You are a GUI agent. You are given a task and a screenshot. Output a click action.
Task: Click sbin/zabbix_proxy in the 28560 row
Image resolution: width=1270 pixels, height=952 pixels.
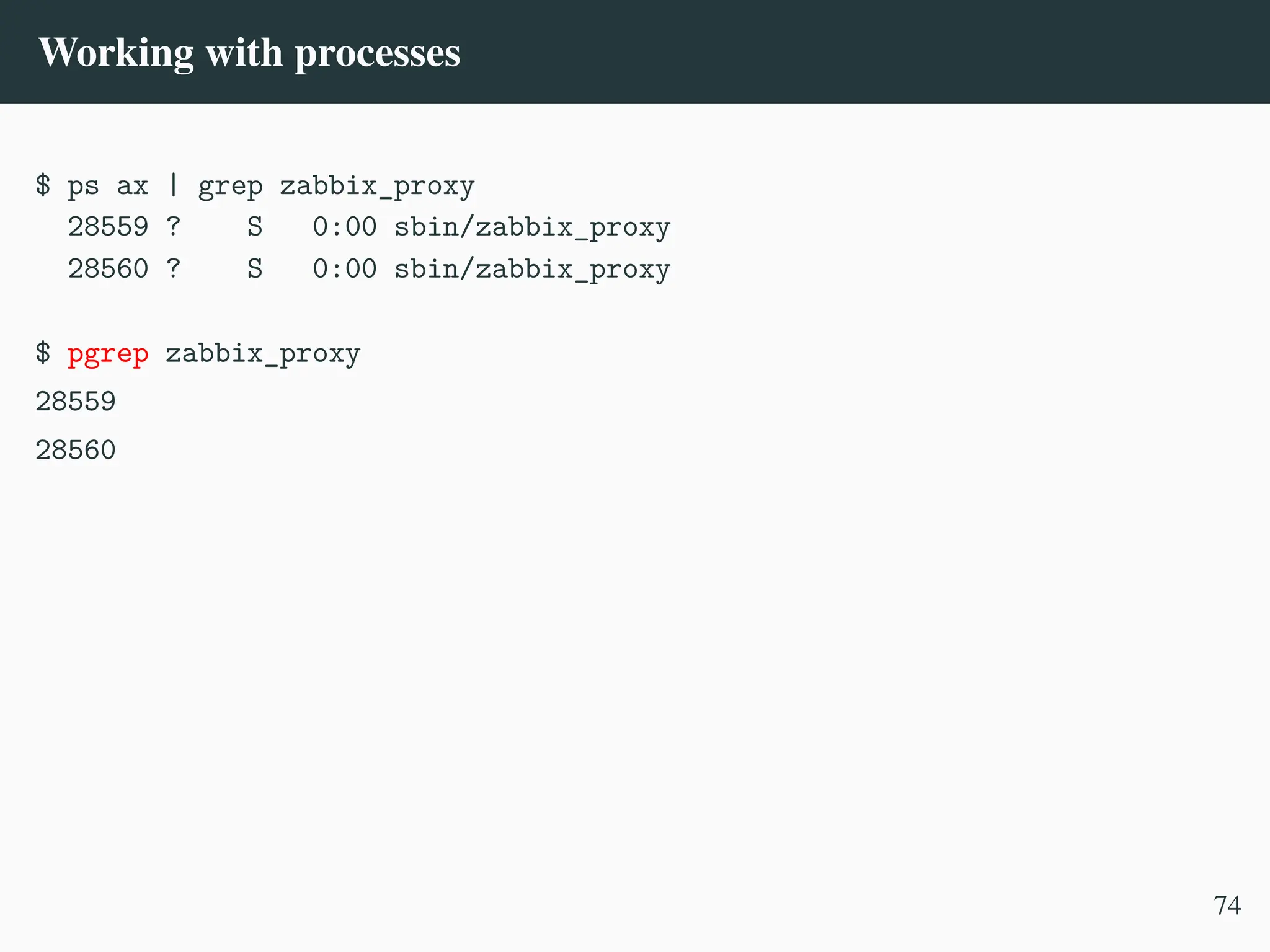(x=532, y=269)
